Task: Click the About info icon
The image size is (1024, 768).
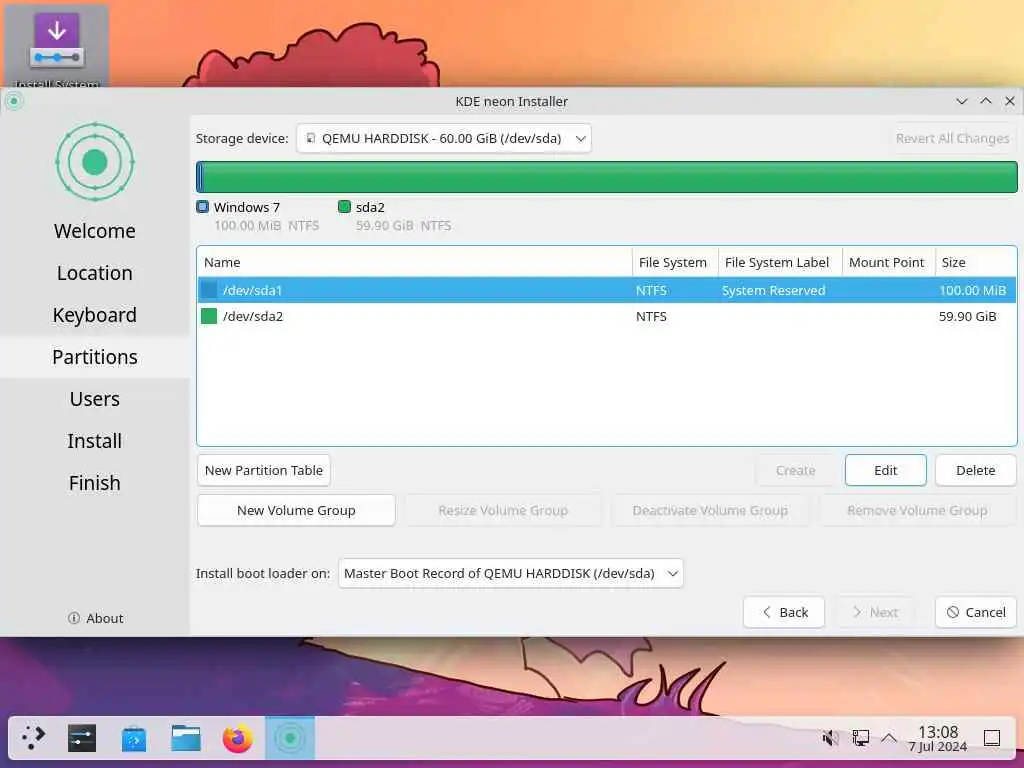Action: pyautogui.click(x=74, y=618)
